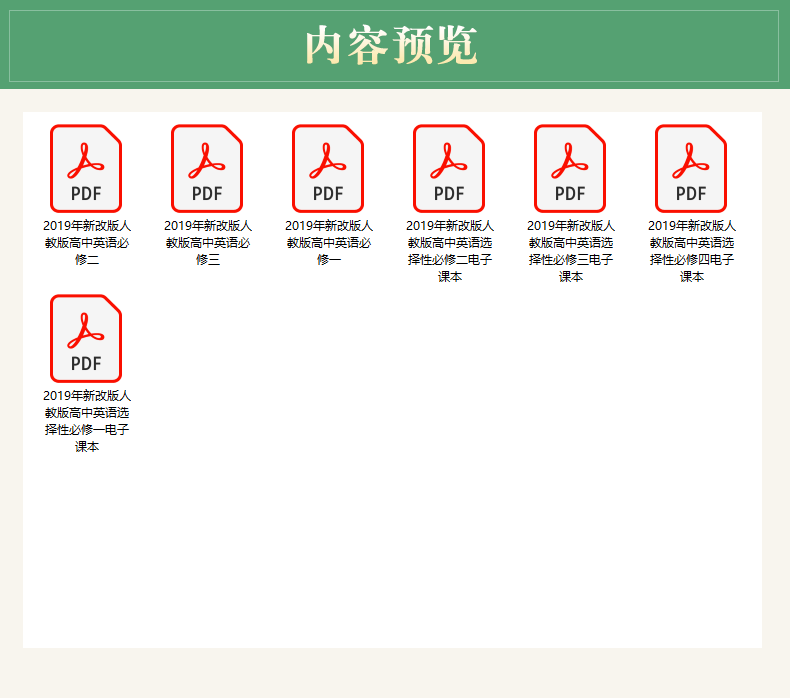Select label 选择性必修四电子课本

coord(691,251)
